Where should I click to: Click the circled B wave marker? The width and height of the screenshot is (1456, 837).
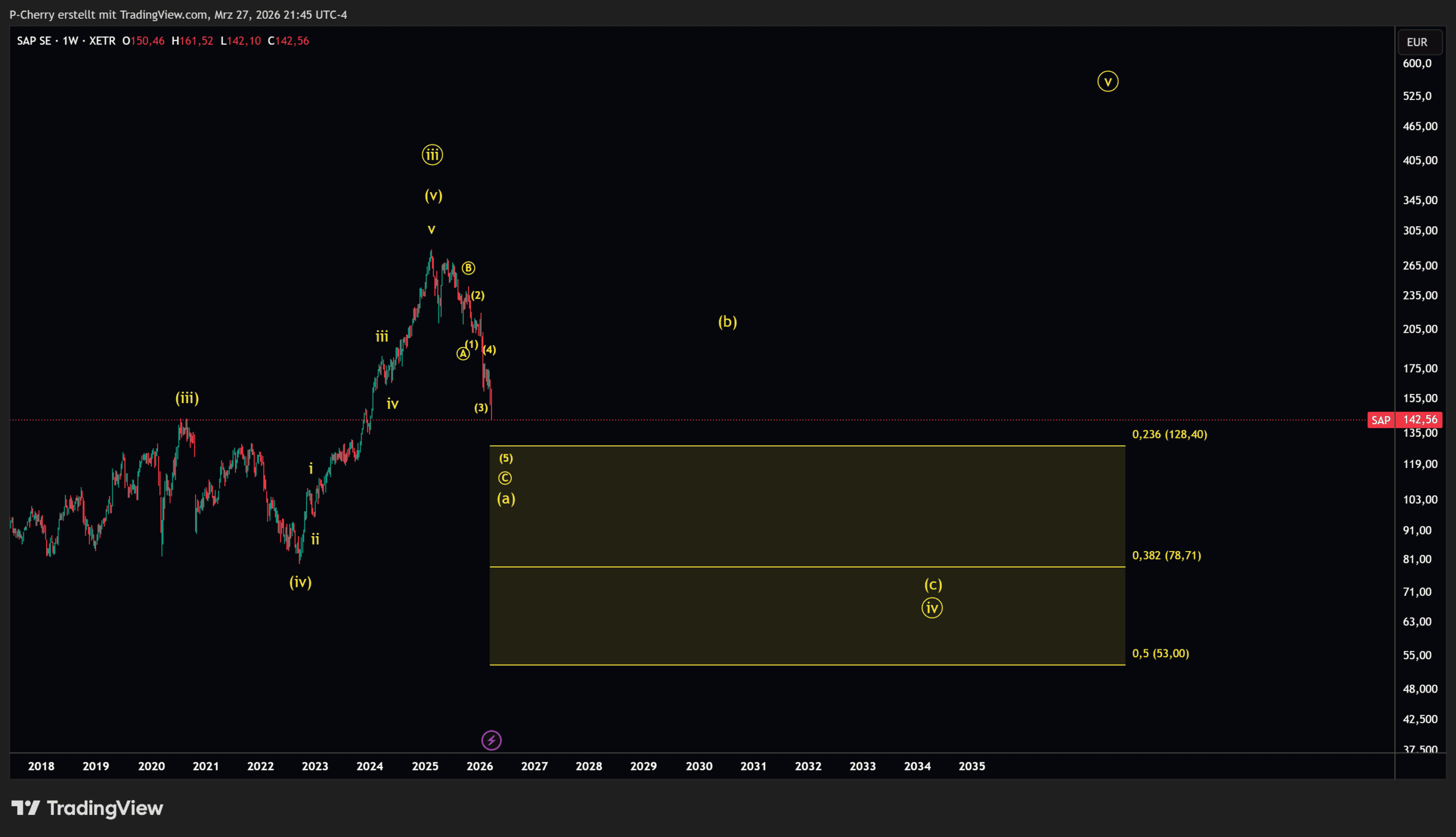coord(469,268)
